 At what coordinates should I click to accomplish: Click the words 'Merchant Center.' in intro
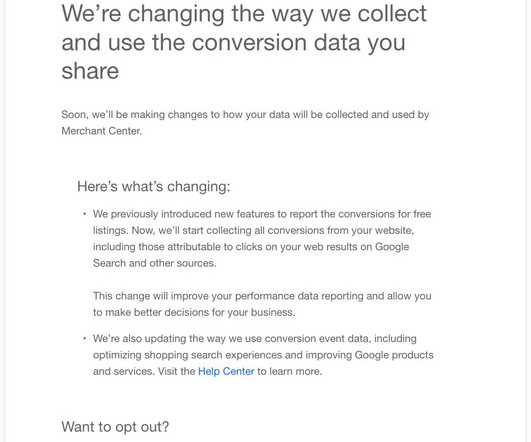[102, 131]
